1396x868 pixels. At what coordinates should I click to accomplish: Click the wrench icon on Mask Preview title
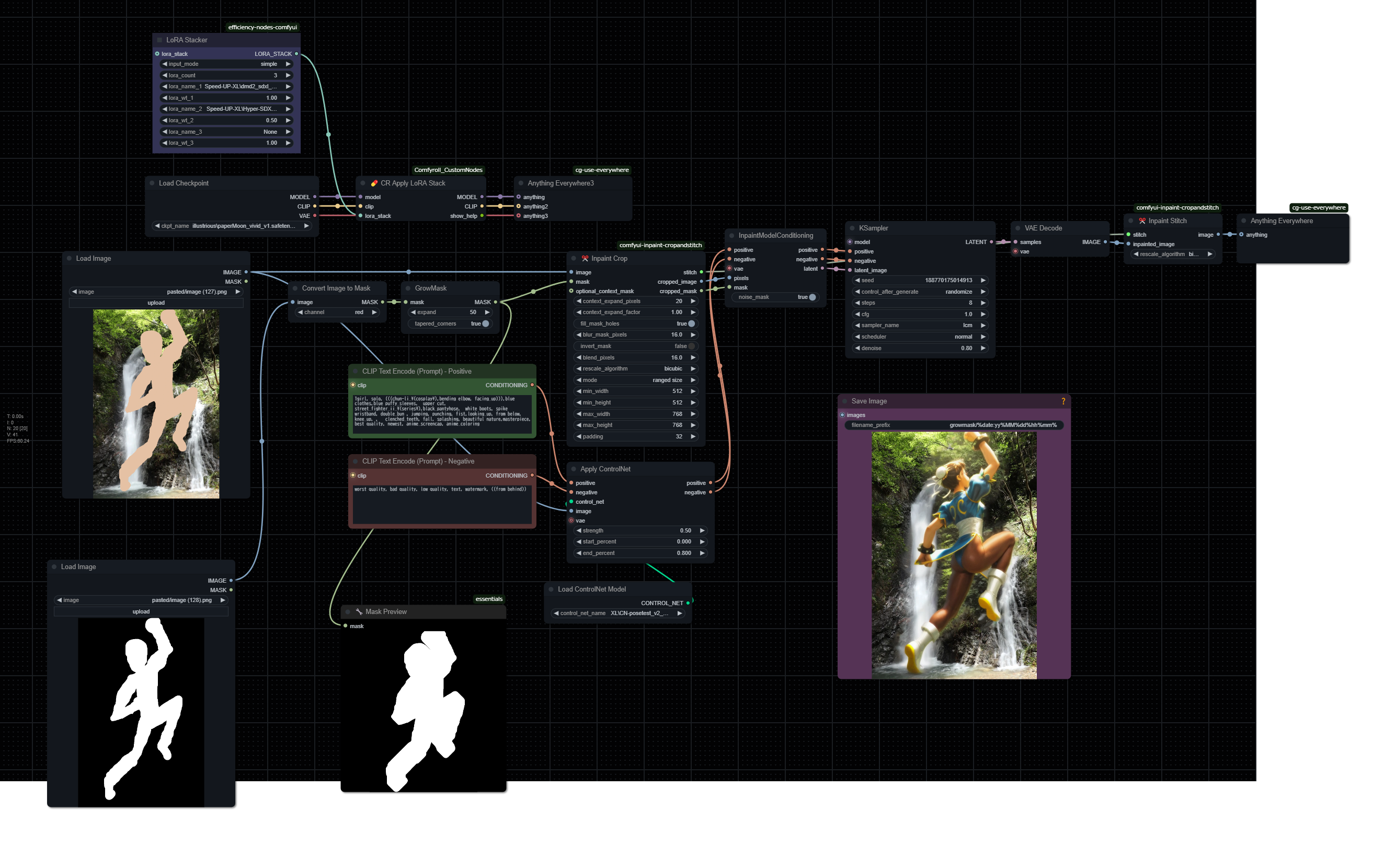(359, 611)
